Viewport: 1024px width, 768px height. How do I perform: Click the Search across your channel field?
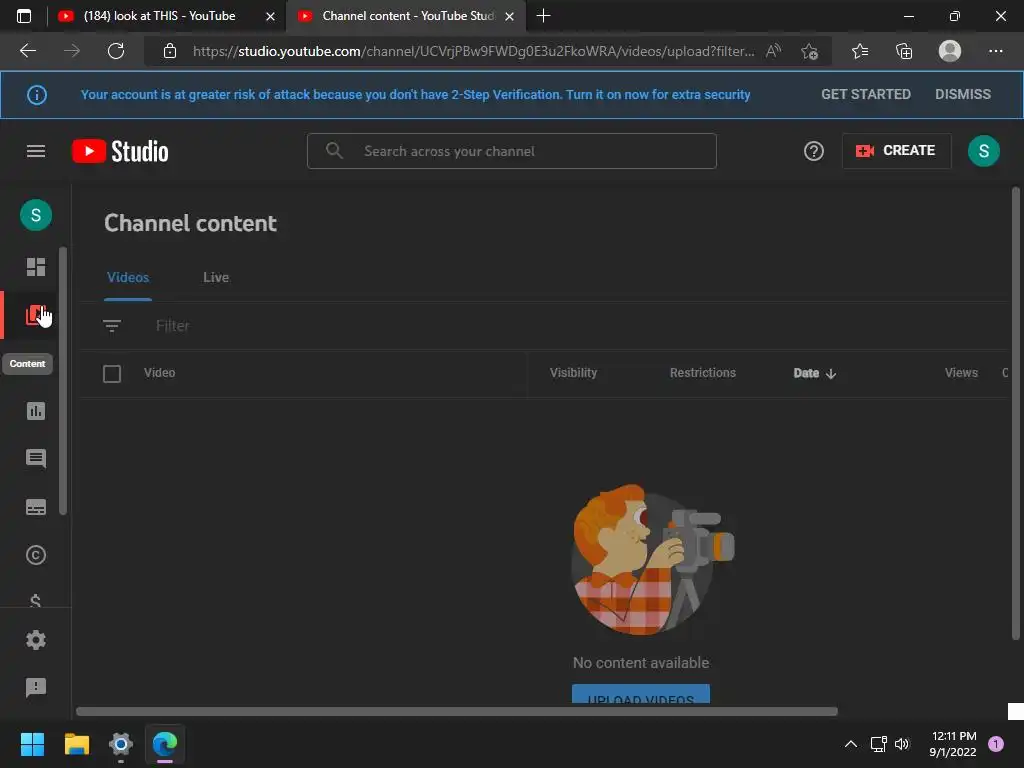tap(511, 151)
